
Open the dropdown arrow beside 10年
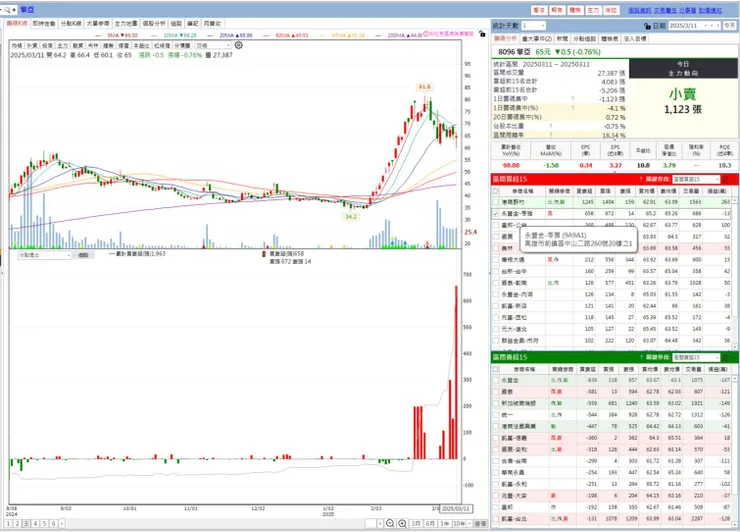click(470, 524)
